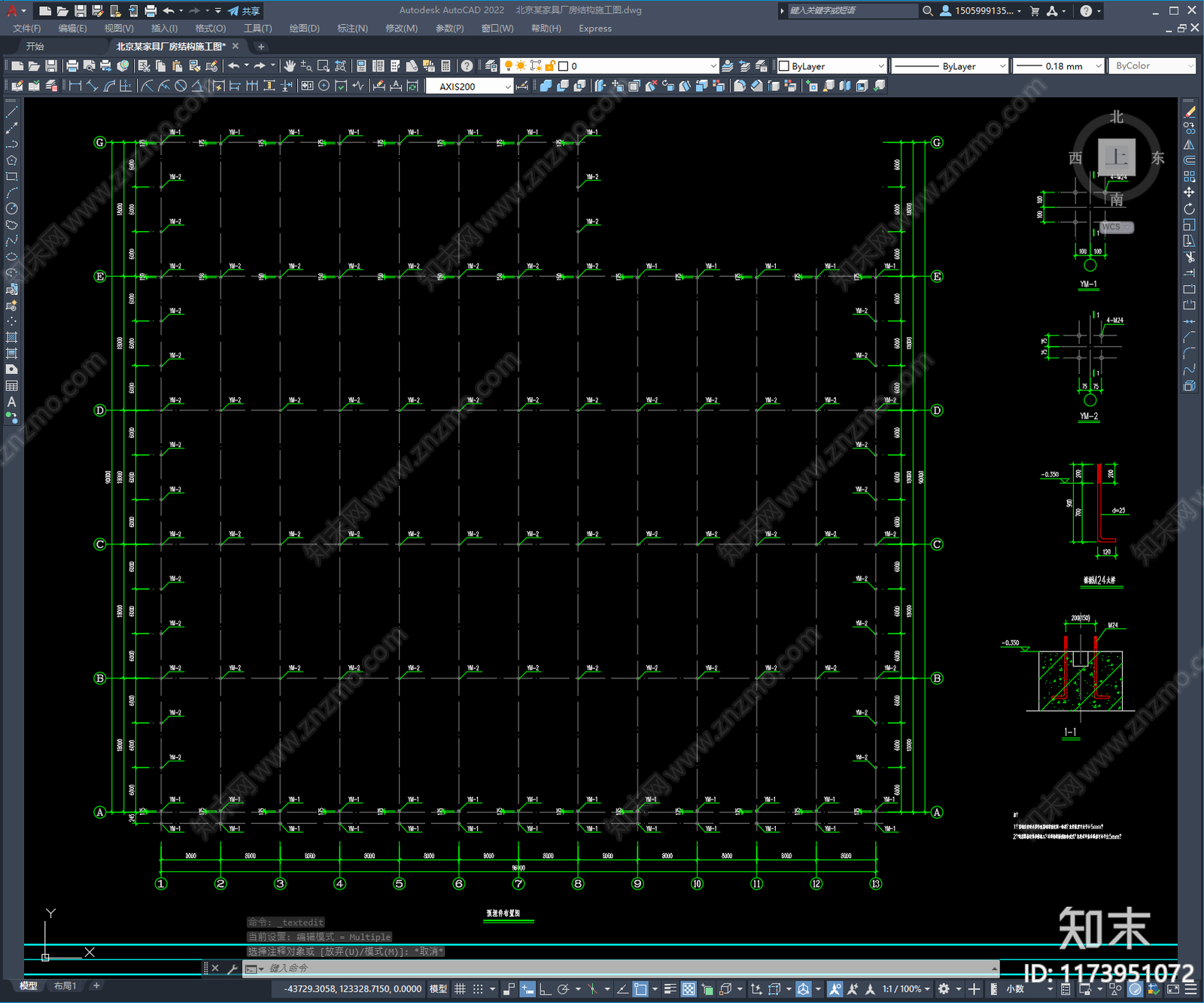
Task: Select the Line draw tool
Action: pyautogui.click(x=11, y=111)
